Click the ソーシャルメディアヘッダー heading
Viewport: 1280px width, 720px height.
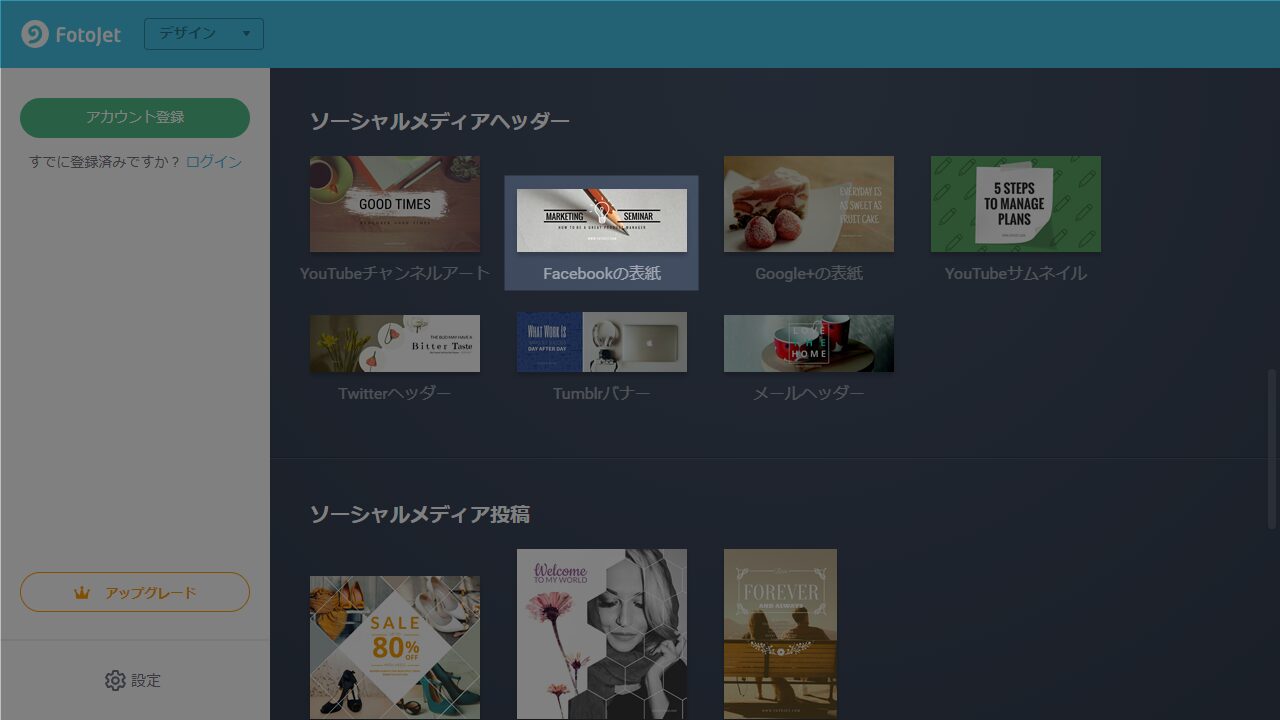tap(440, 121)
